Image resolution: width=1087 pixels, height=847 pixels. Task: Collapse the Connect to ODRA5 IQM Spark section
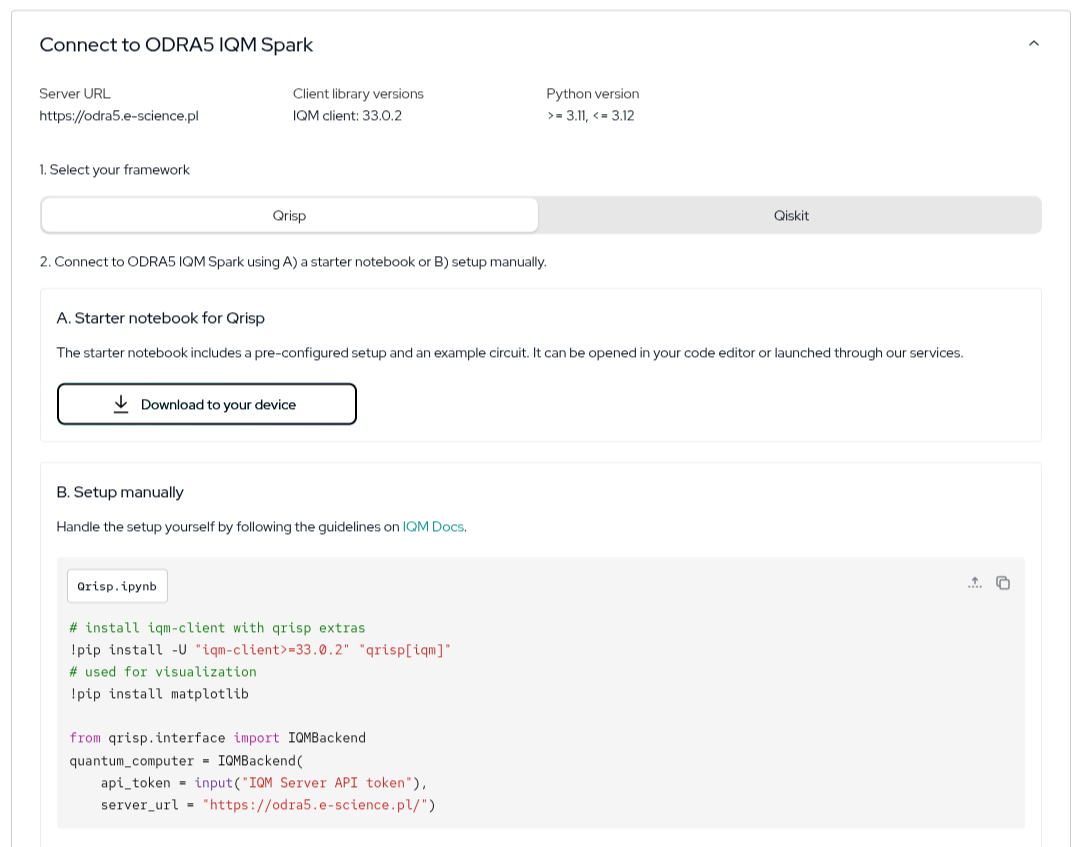click(x=1035, y=43)
